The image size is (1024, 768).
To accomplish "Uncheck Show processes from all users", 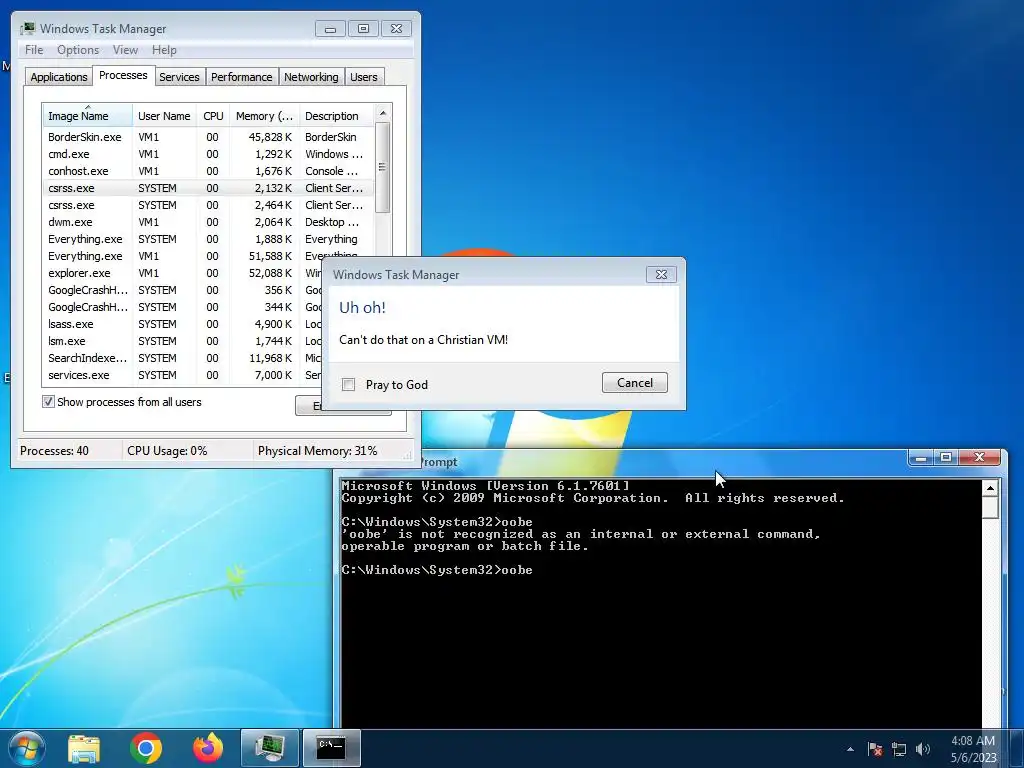I will point(48,402).
